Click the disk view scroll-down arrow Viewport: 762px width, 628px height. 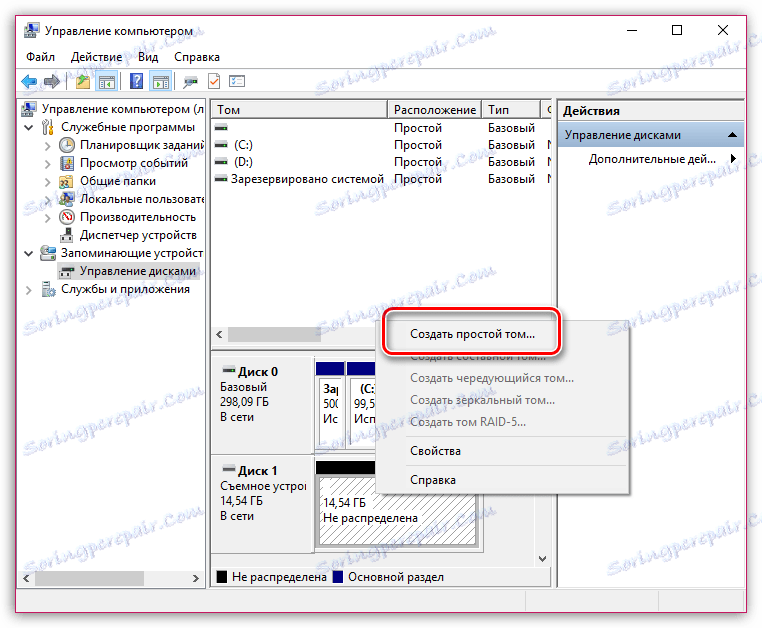tap(543, 559)
